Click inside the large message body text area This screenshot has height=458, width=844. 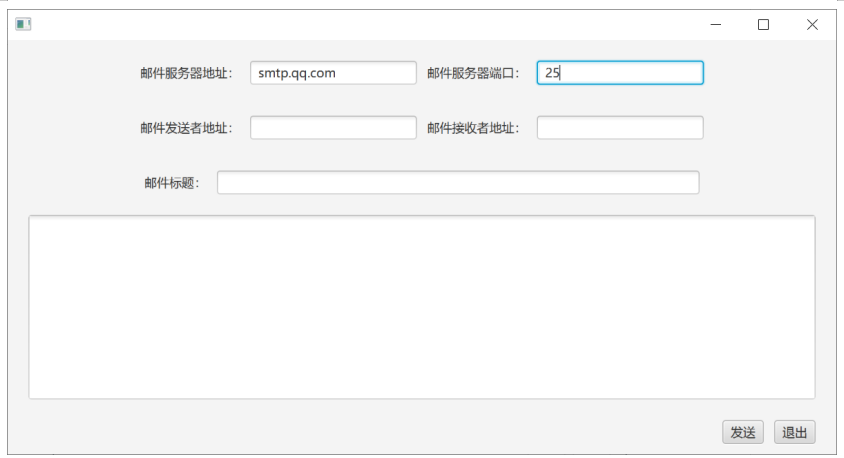pos(421,307)
